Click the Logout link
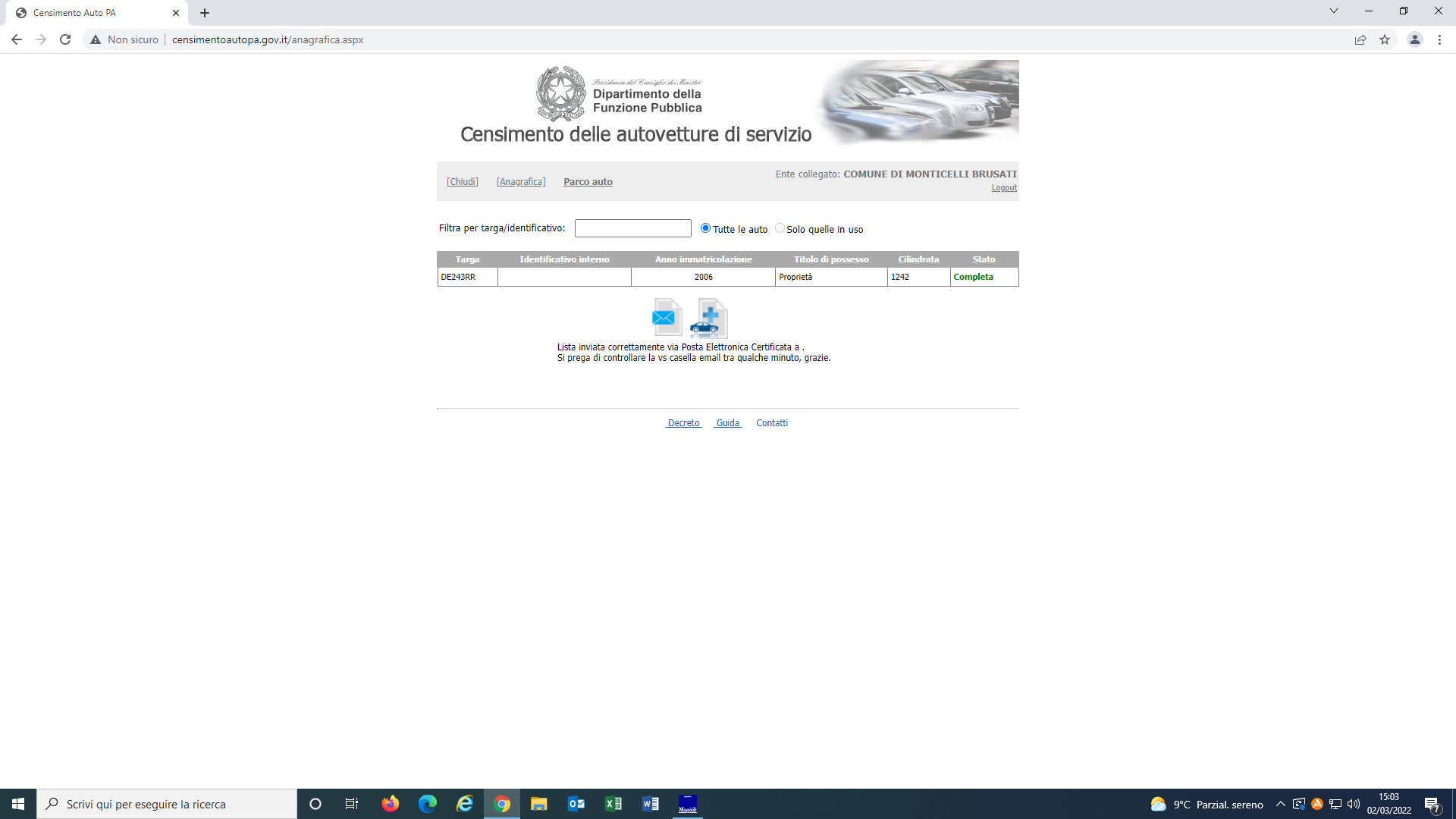 click(x=1004, y=188)
